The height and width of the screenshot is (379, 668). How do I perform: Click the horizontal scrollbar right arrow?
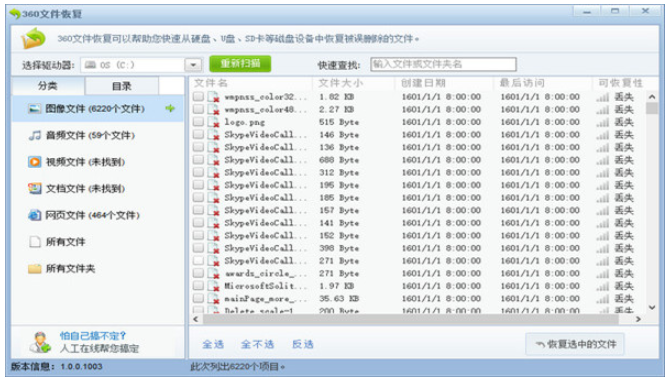coord(638,319)
